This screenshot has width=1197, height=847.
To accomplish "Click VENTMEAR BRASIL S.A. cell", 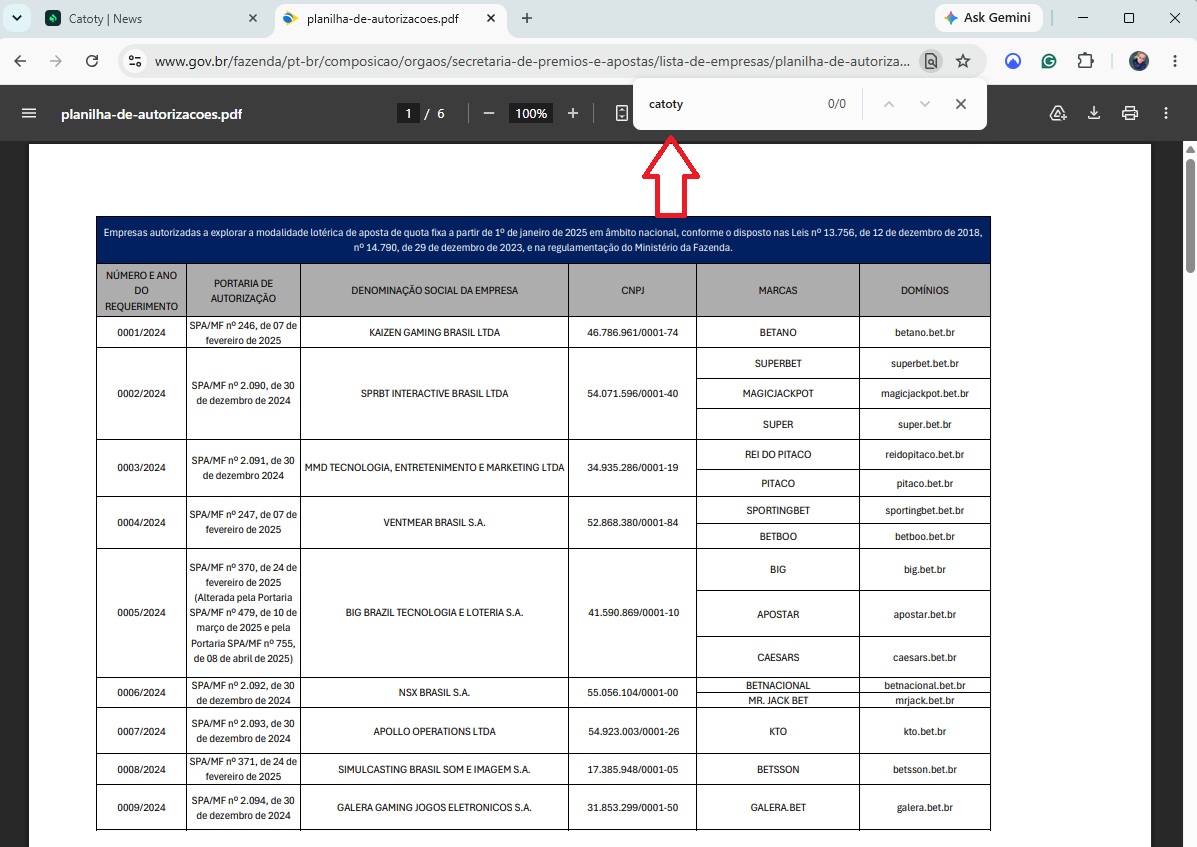I will click(x=434, y=523).
